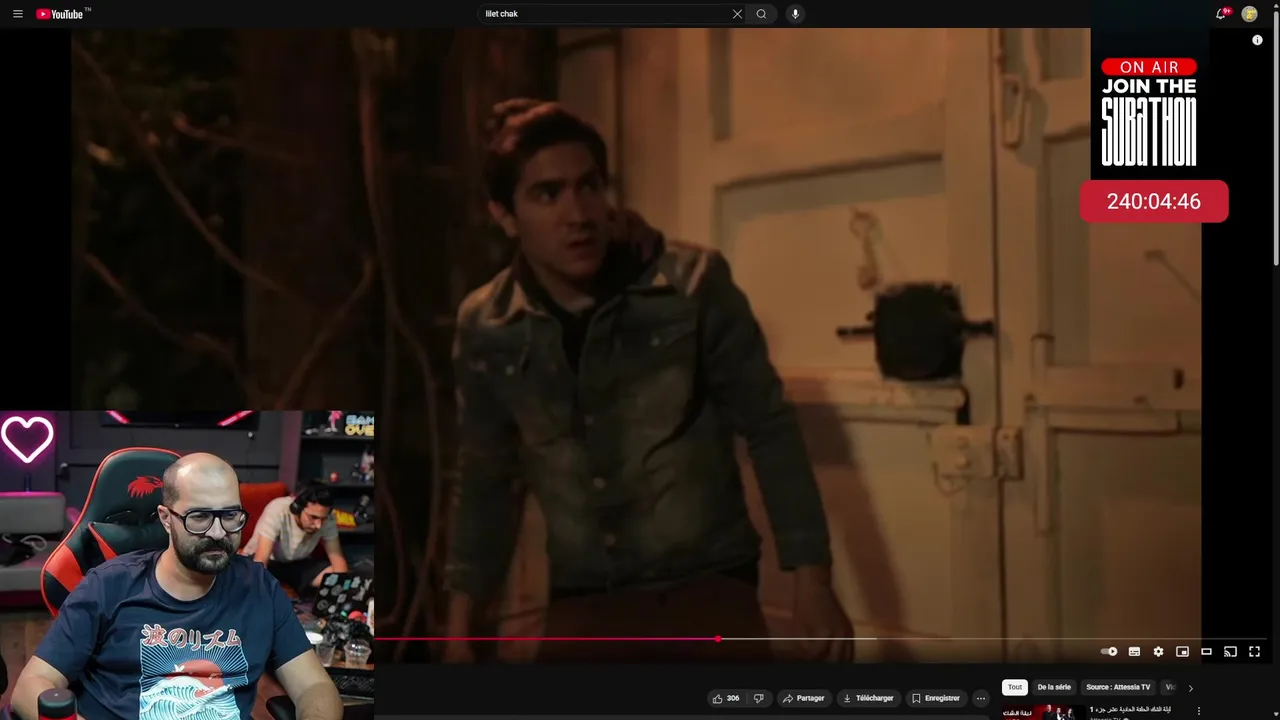Open the account avatar menu
The height and width of the screenshot is (720, 1280).
click(x=1249, y=14)
